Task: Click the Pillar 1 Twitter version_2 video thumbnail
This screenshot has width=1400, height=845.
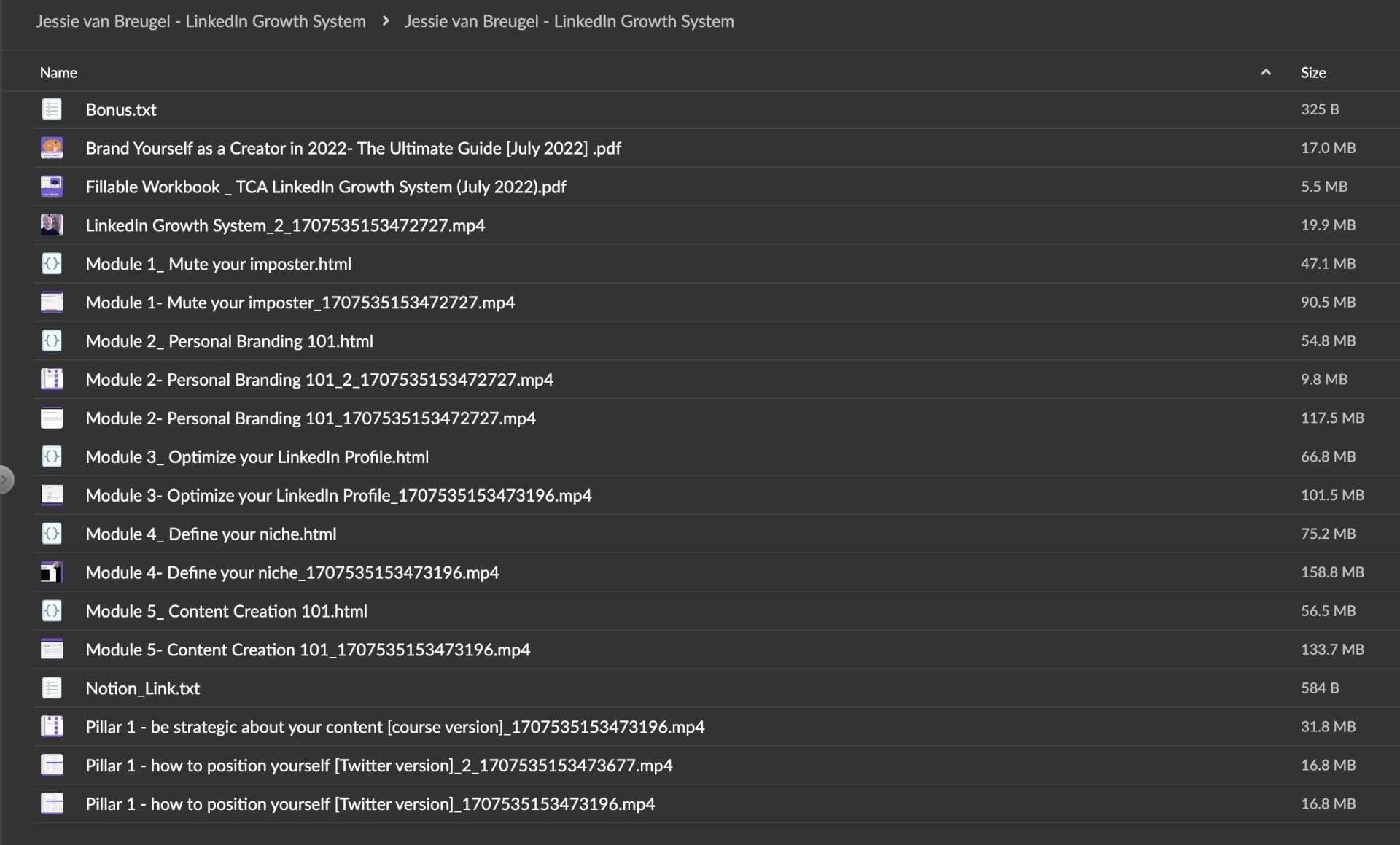Action: click(52, 766)
